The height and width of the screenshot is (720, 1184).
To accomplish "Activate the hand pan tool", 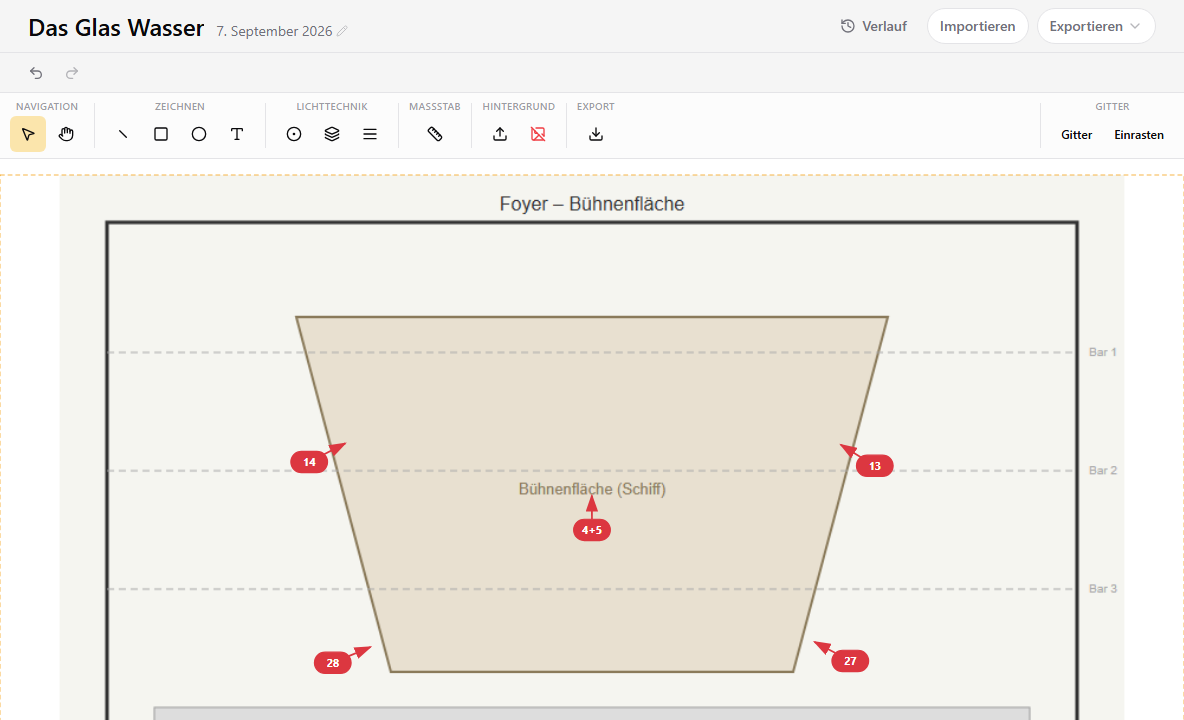I will (x=66, y=134).
